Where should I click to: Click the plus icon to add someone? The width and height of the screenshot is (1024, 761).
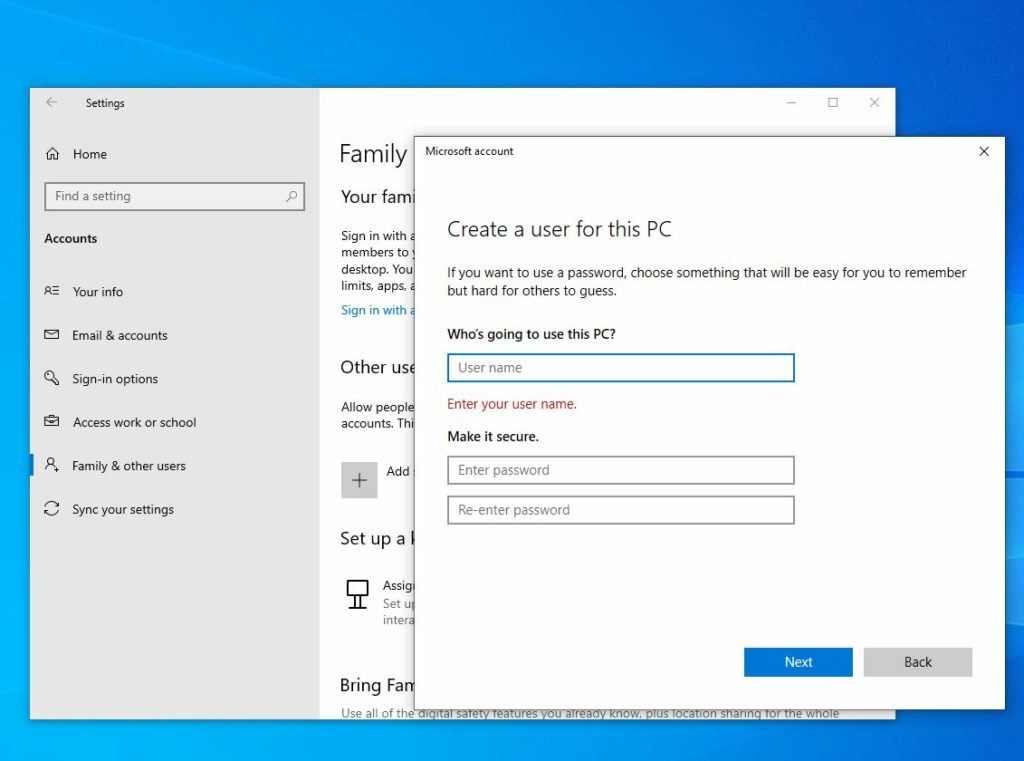[359, 480]
